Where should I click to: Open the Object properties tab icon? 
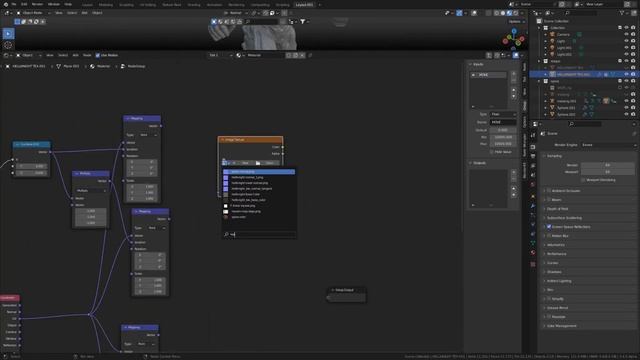(x=533, y=196)
